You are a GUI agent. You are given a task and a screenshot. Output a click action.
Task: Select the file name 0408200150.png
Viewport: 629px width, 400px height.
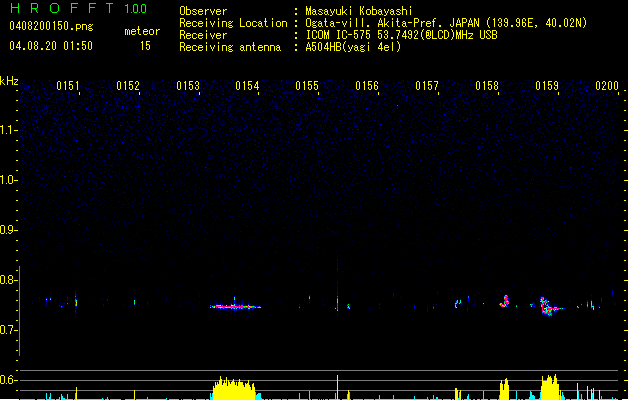tap(51, 26)
